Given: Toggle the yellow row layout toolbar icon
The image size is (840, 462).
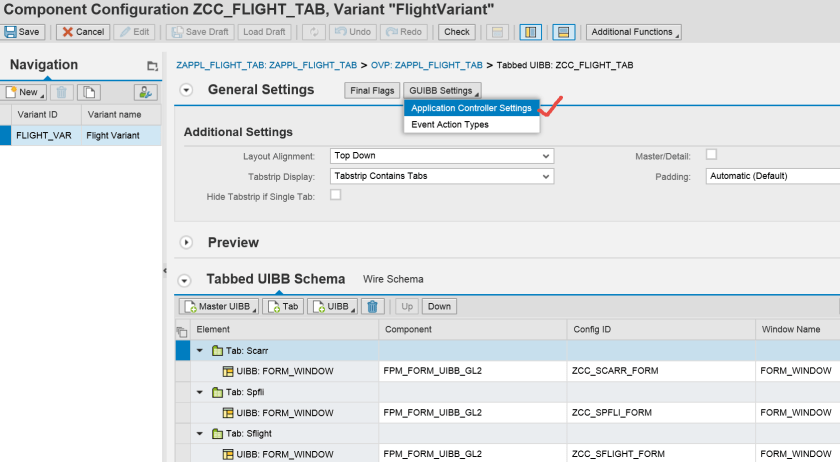Looking at the screenshot, I should click(x=563, y=32).
